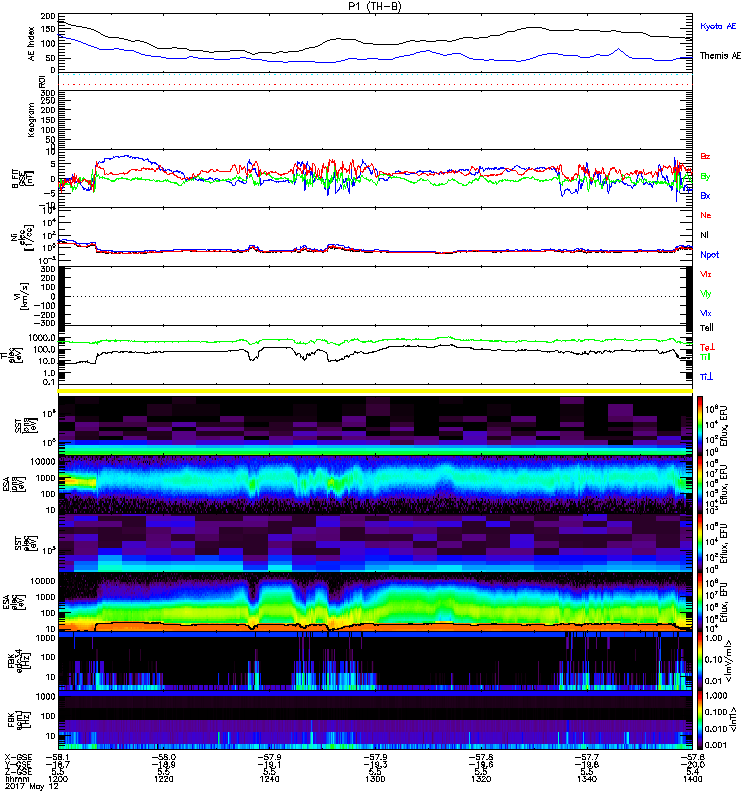Click the "1240" time axis label
Screen dimensions: 750x800
click(269, 779)
